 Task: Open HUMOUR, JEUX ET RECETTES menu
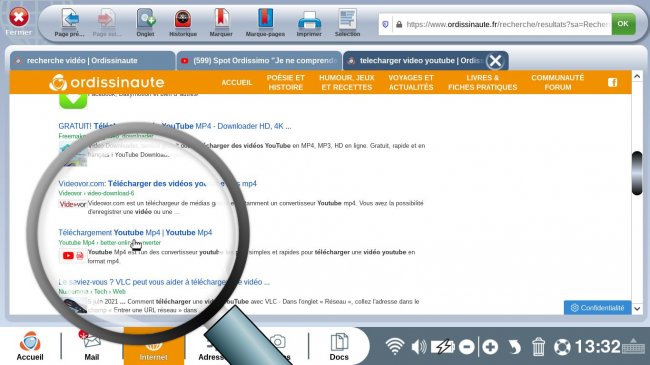pyautogui.click(x=347, y=82)
